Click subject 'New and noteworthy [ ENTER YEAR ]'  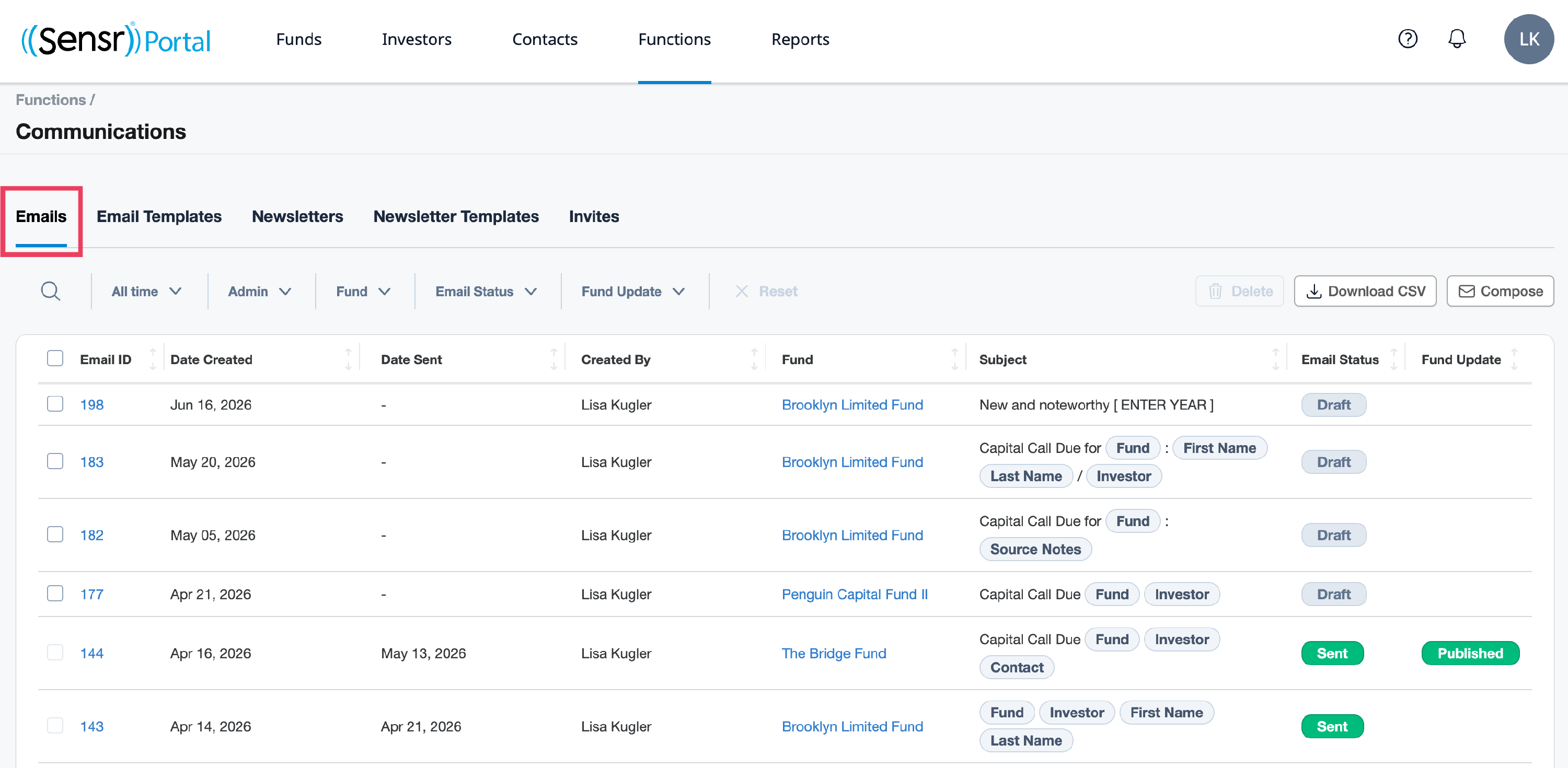[x=1096, y=405]
